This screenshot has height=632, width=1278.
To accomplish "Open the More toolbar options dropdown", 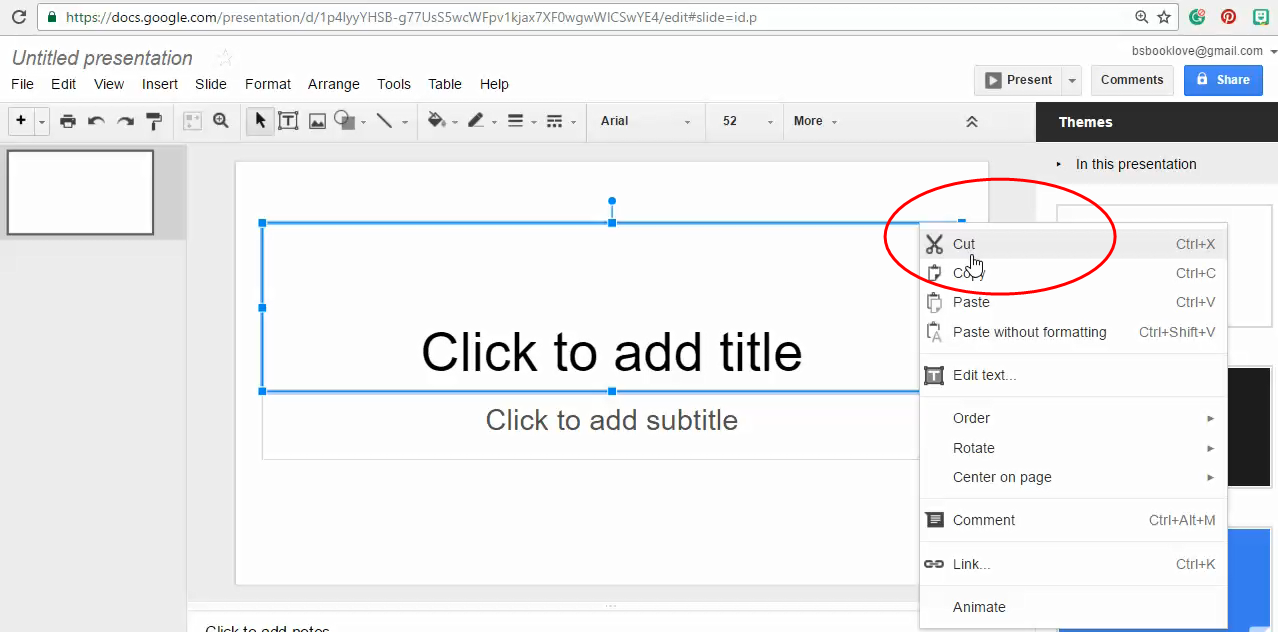I will coord(813,120).
